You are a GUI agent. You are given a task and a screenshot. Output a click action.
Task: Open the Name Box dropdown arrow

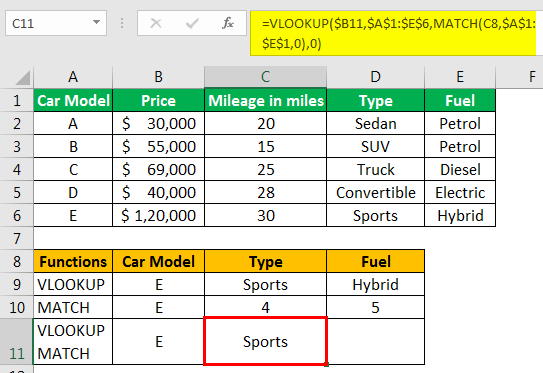coord(96,23)
